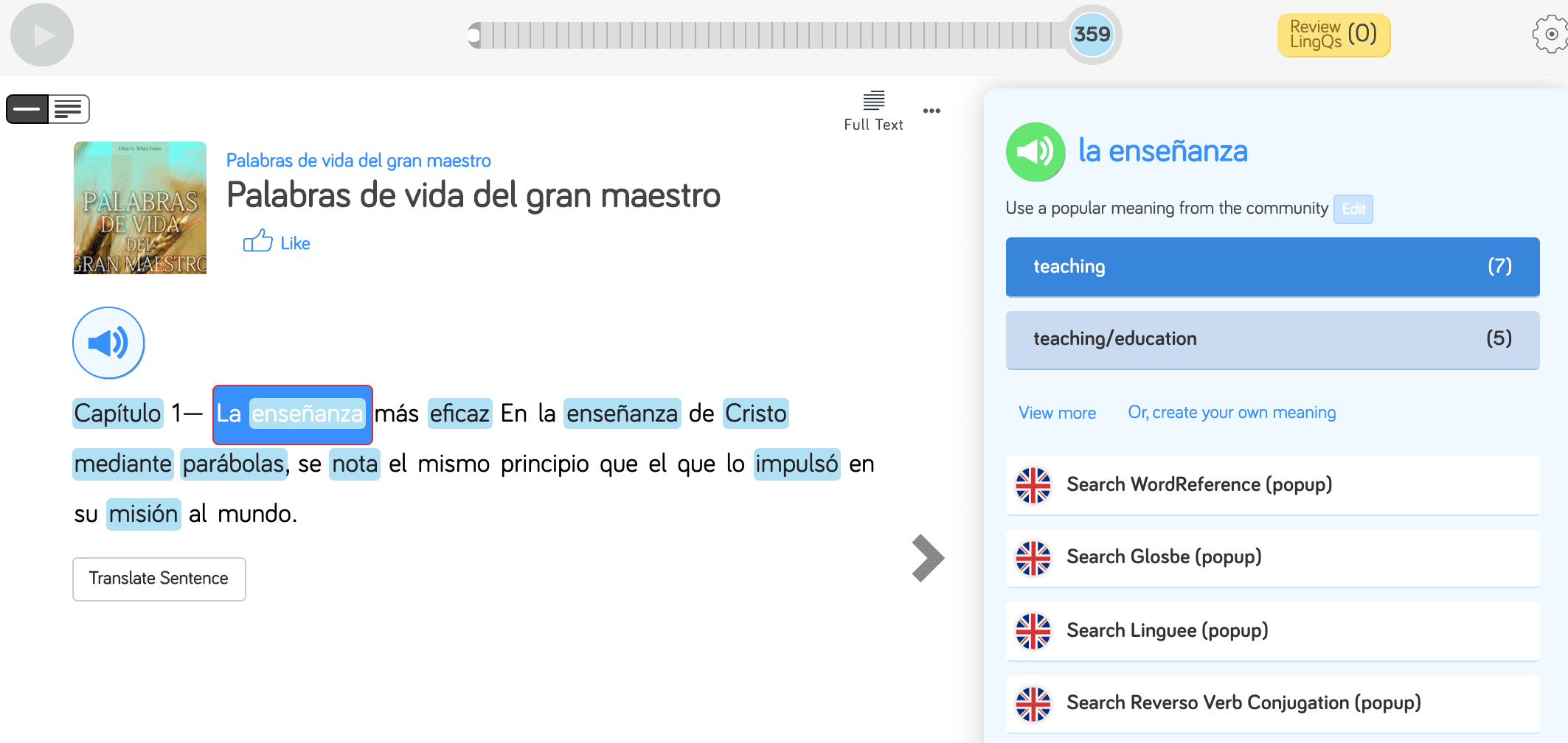
Task: Click the book cover thumbnail
Action: [140, 208]
